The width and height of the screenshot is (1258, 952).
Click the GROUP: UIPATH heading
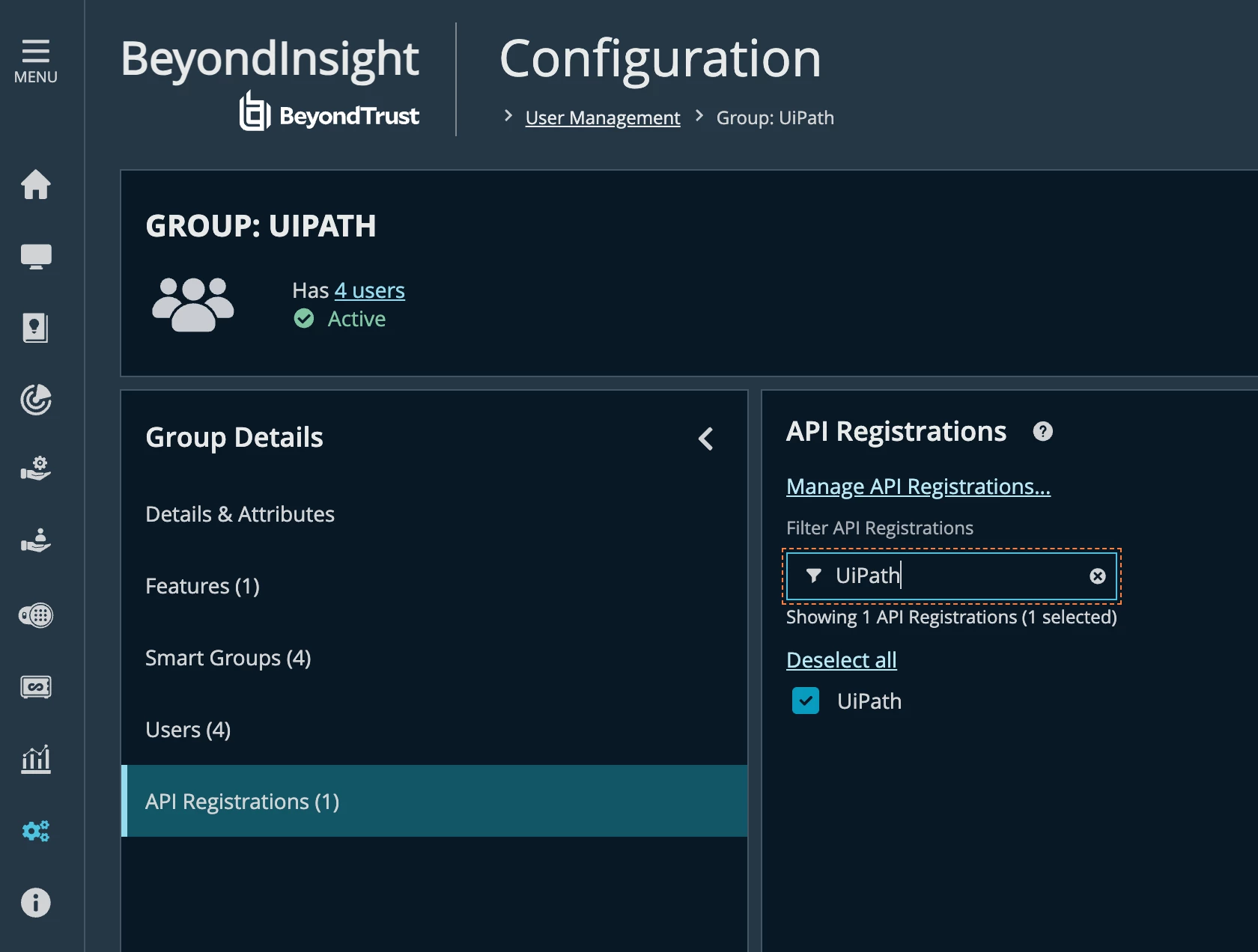pos(261,226)
